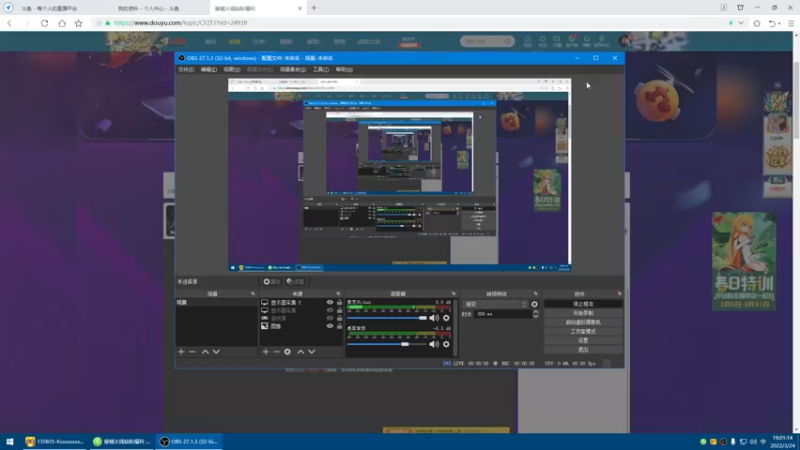Decrease transition duration with down arrow

536,316
